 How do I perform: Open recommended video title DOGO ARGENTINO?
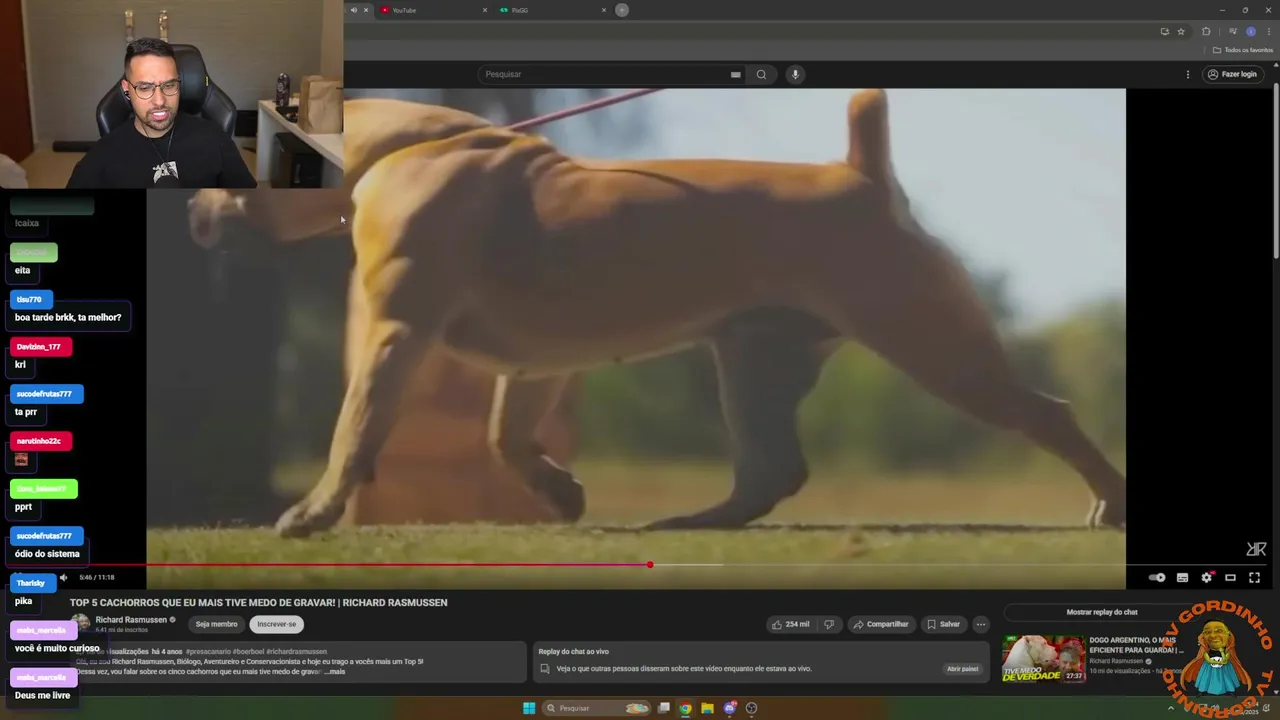point(1137,645)
